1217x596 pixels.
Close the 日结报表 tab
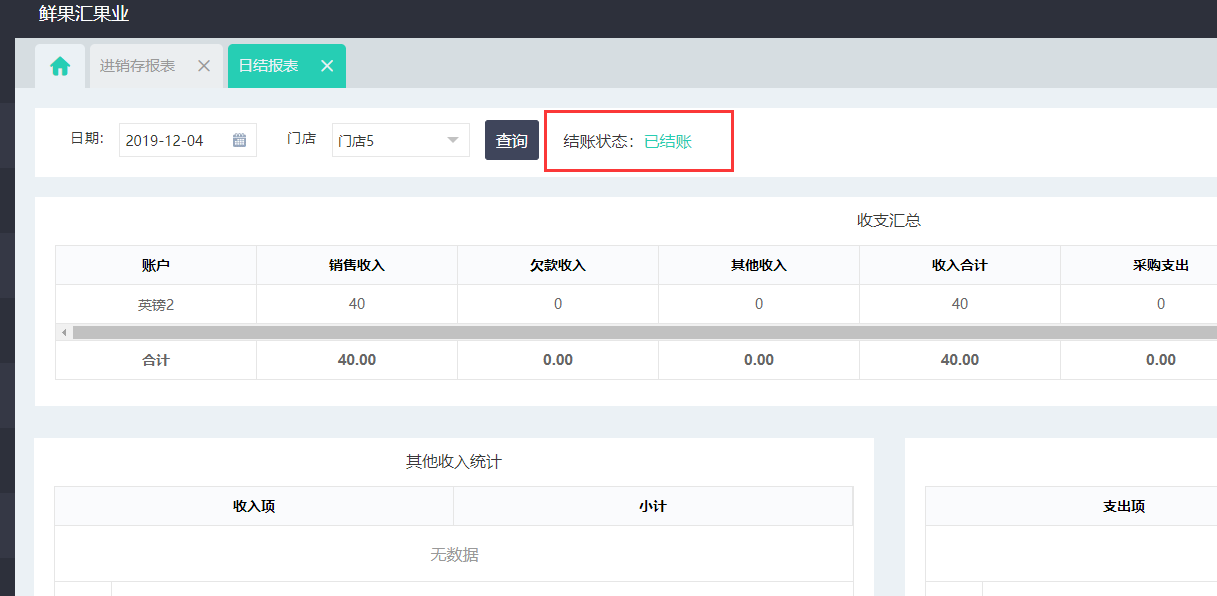tap(327, 66)
